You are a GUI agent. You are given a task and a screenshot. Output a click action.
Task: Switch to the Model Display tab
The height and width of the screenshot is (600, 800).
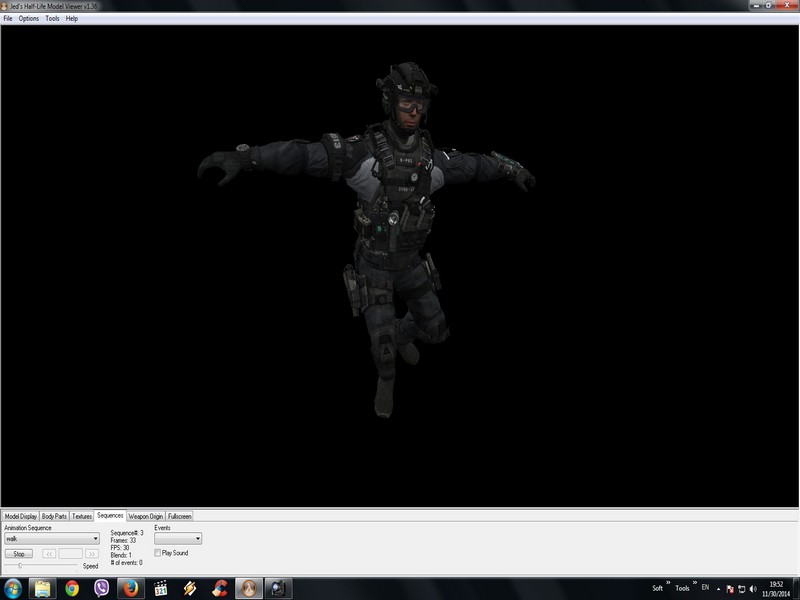click(20, 516)
